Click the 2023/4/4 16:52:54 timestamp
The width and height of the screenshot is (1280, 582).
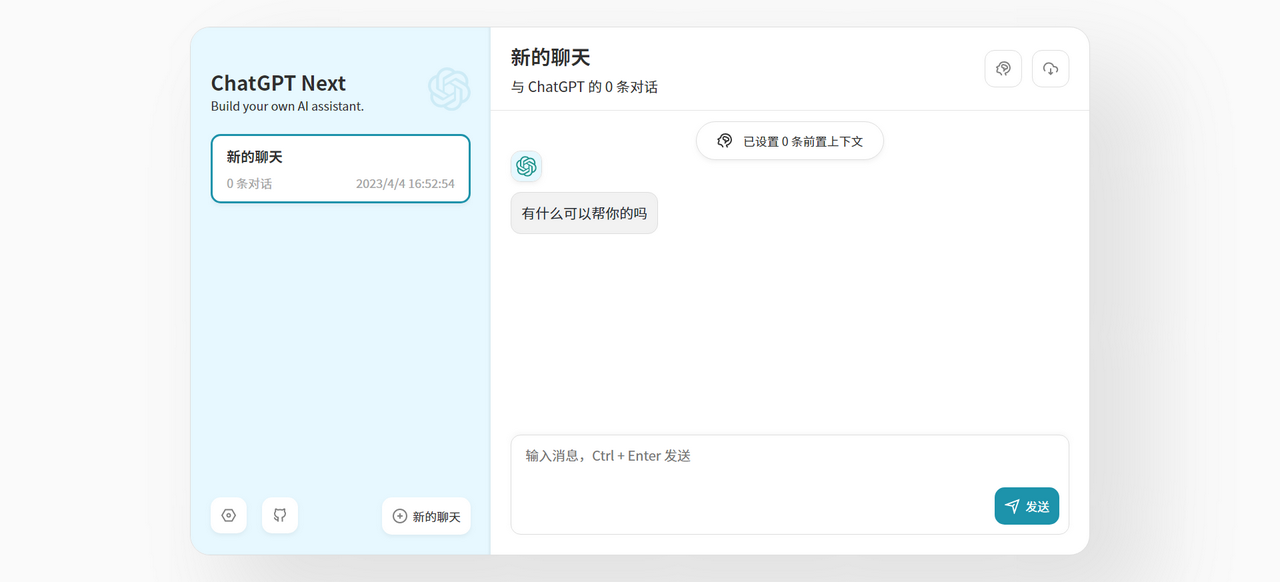pyautogui.click(x=405, y=184)
